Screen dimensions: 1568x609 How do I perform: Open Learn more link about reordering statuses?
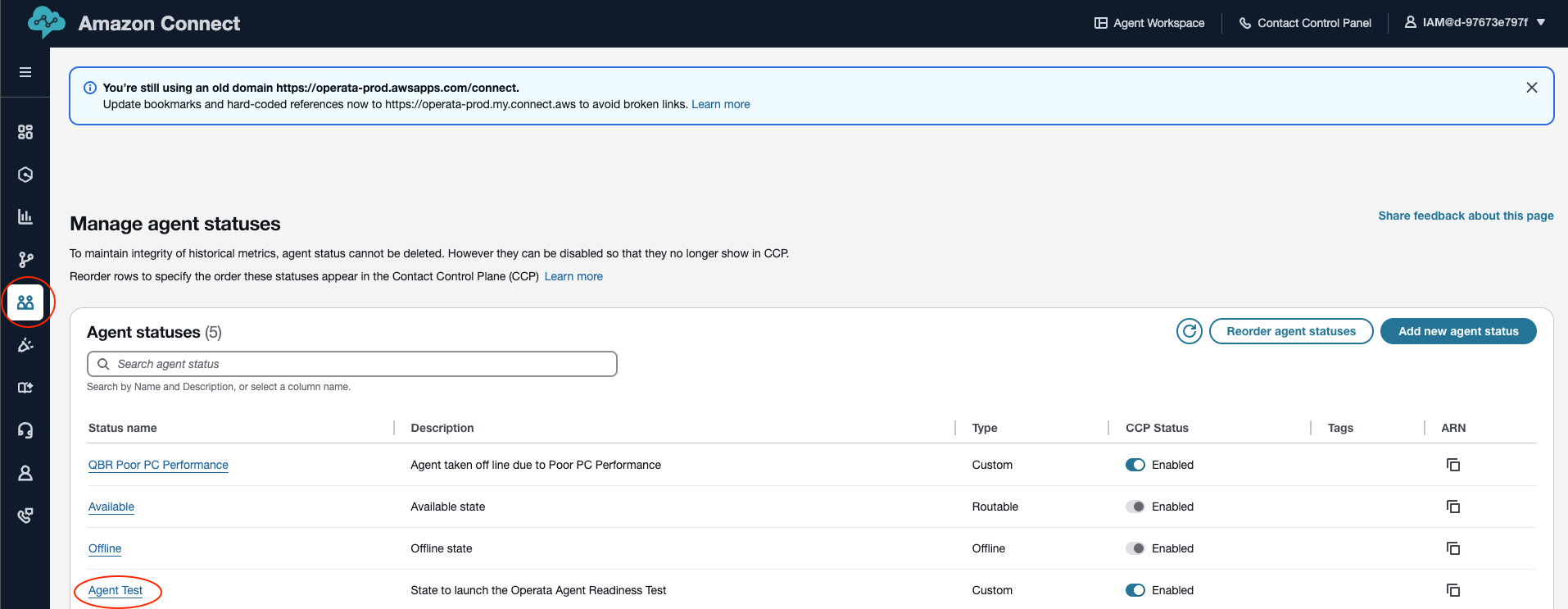coord(573,276)
